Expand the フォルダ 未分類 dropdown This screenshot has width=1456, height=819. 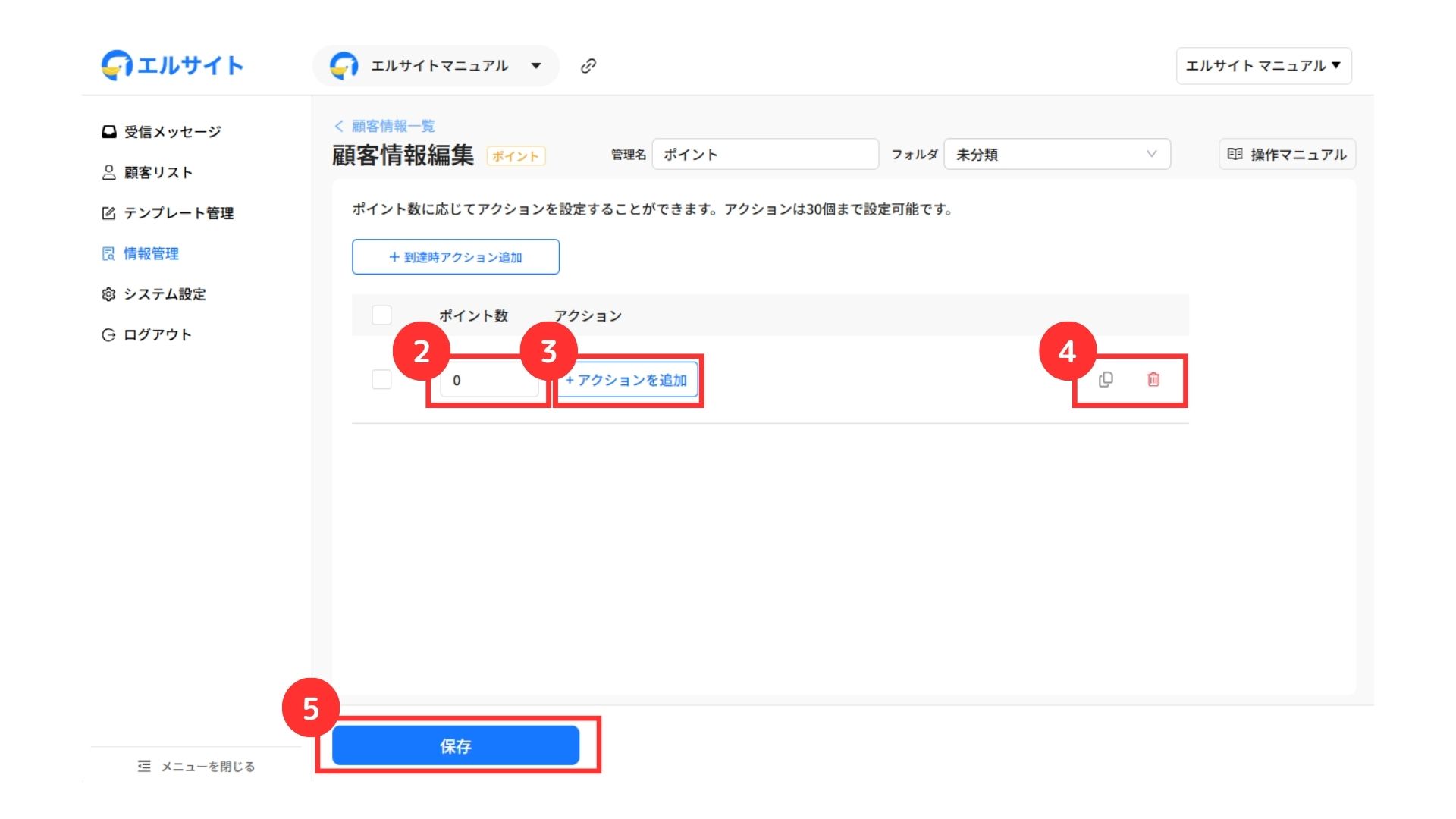pyautogui.click(x=1056, y=154)
